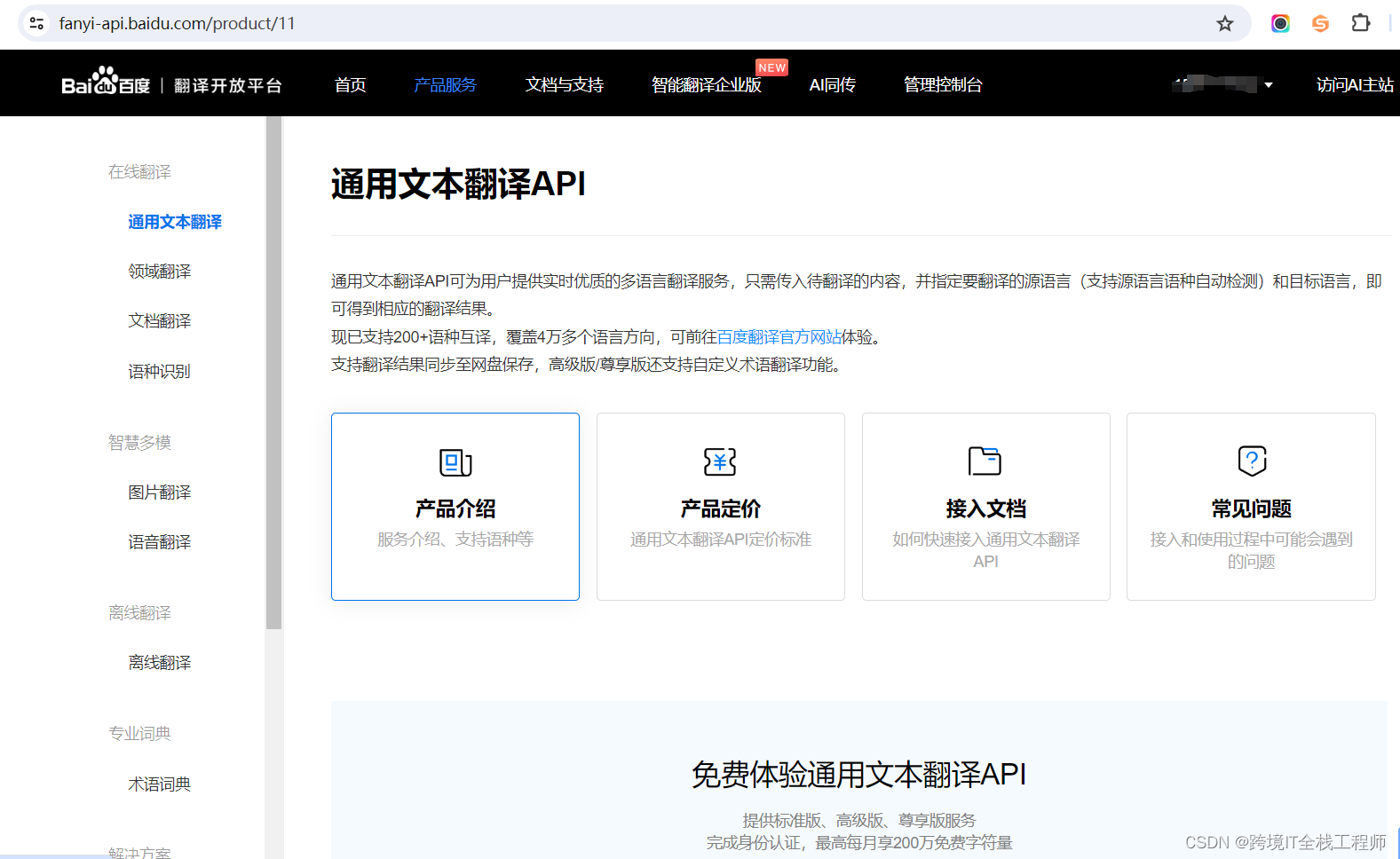Select 图片翻译 in the sidebar
1400x859 pixels.
[160, 493]
